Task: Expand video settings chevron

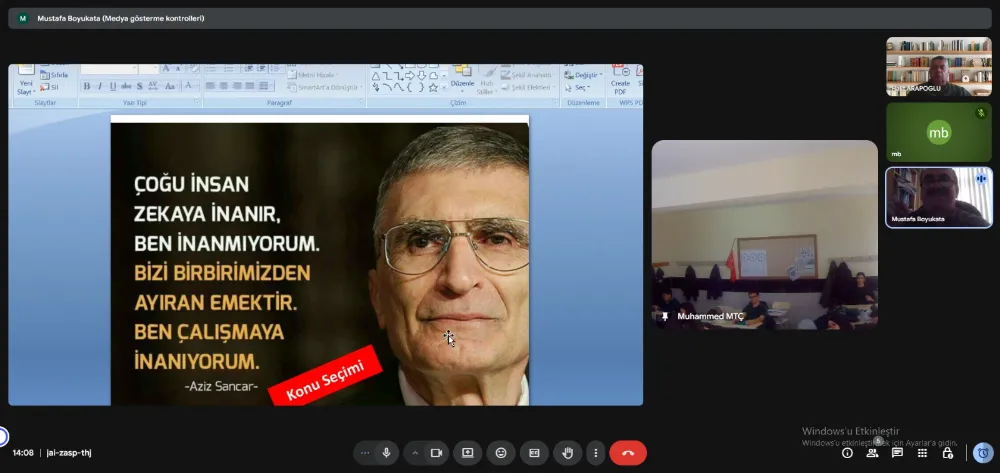Action: 415,453
